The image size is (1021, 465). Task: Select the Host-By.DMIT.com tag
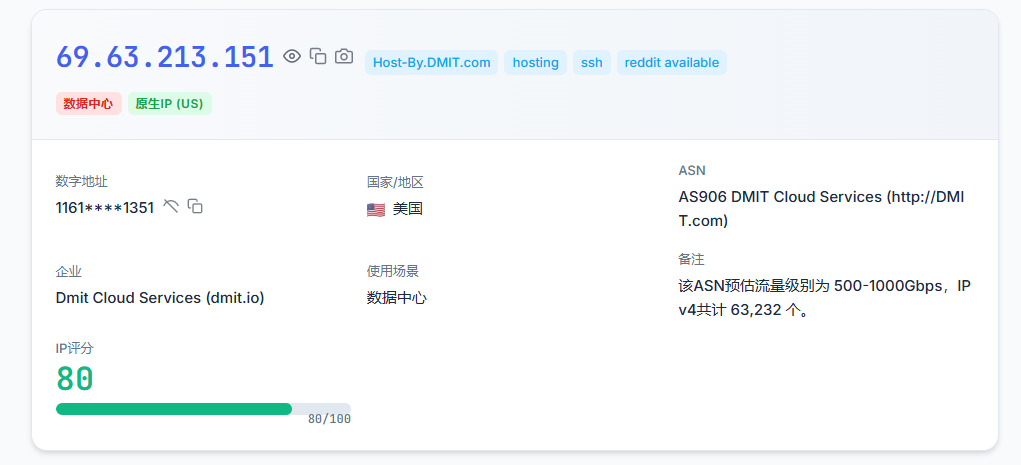(x=431, y=63)
